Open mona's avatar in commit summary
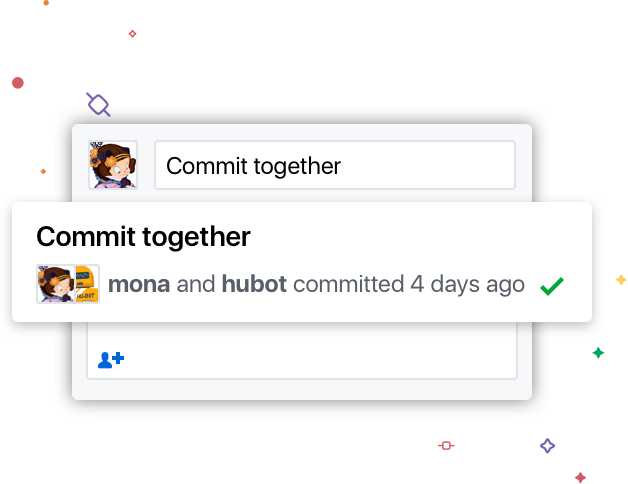628x484 pixels. 54,284
